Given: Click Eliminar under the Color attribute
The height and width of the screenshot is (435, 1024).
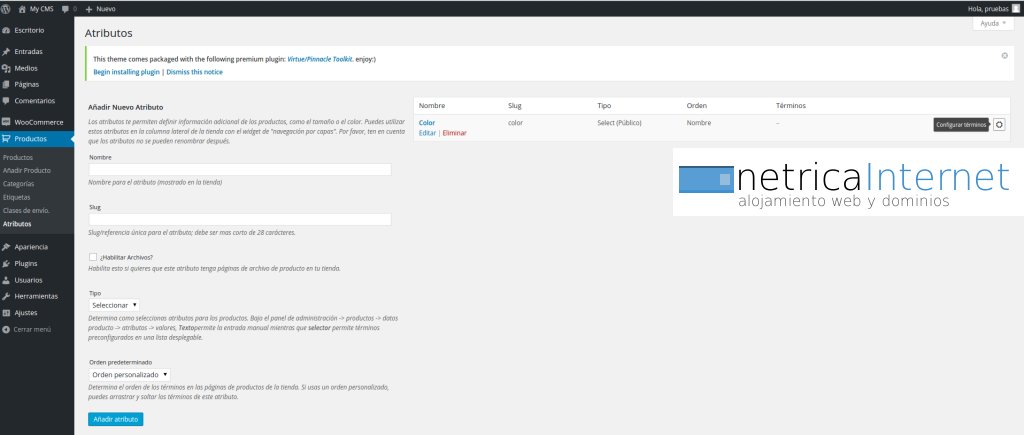Looking at the screenshot, I should pos(454,133).
